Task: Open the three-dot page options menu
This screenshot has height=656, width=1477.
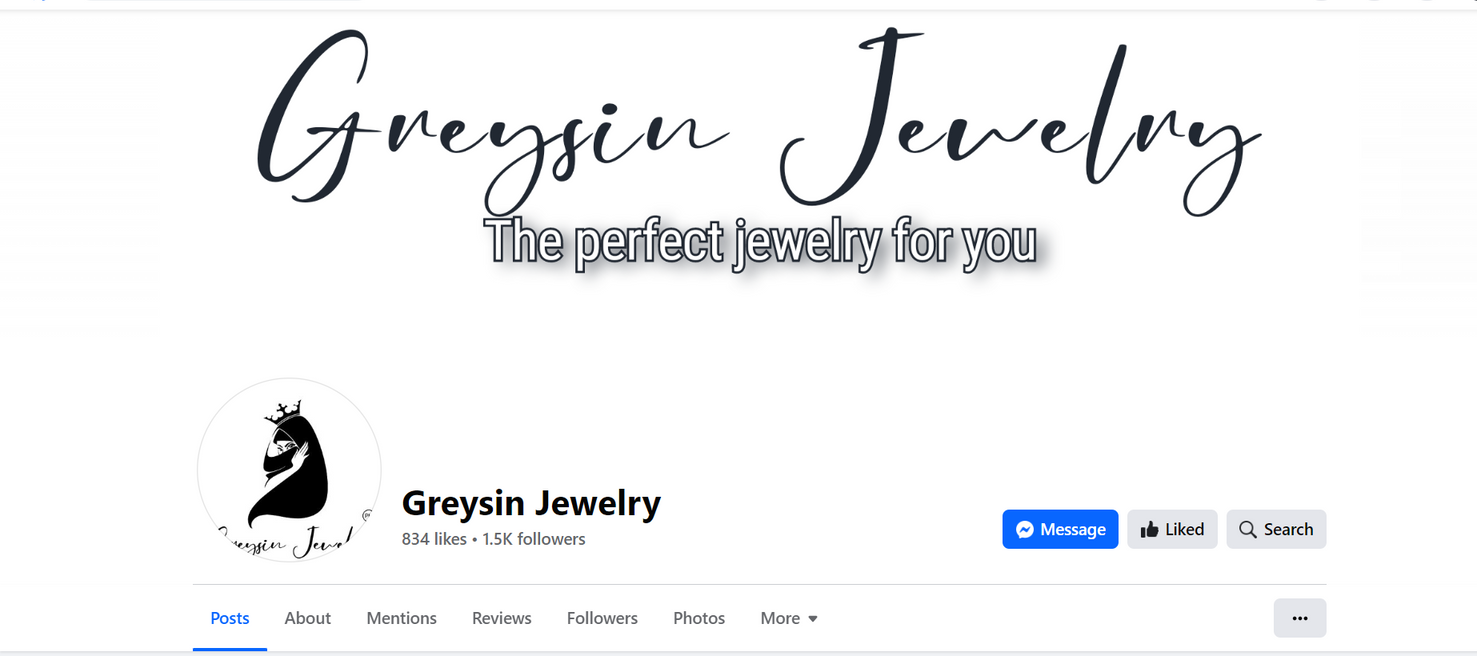Action: 1300,618
